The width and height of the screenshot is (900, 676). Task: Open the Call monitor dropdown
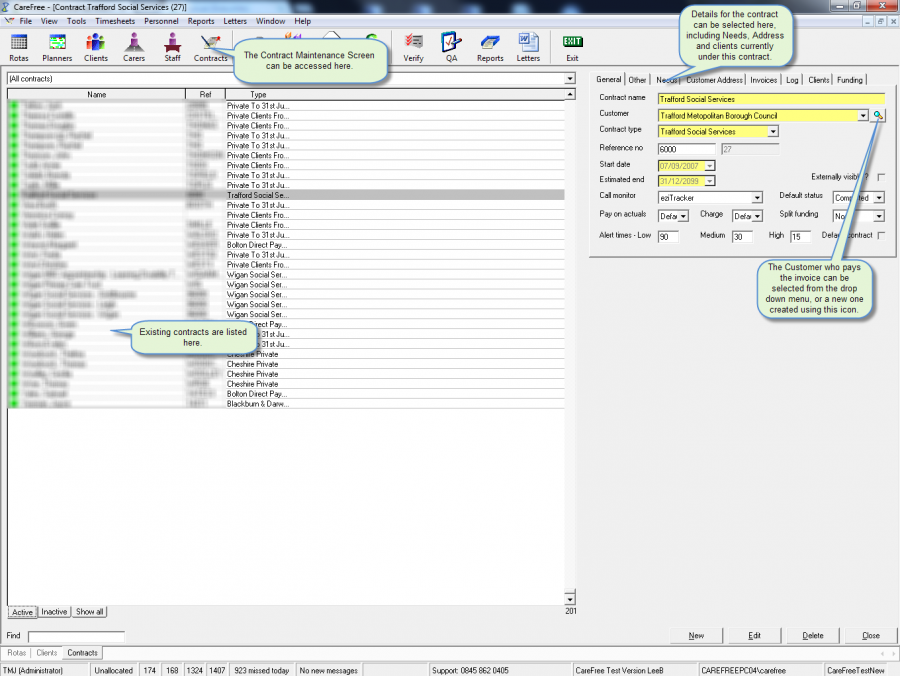[x=757, y=198]
